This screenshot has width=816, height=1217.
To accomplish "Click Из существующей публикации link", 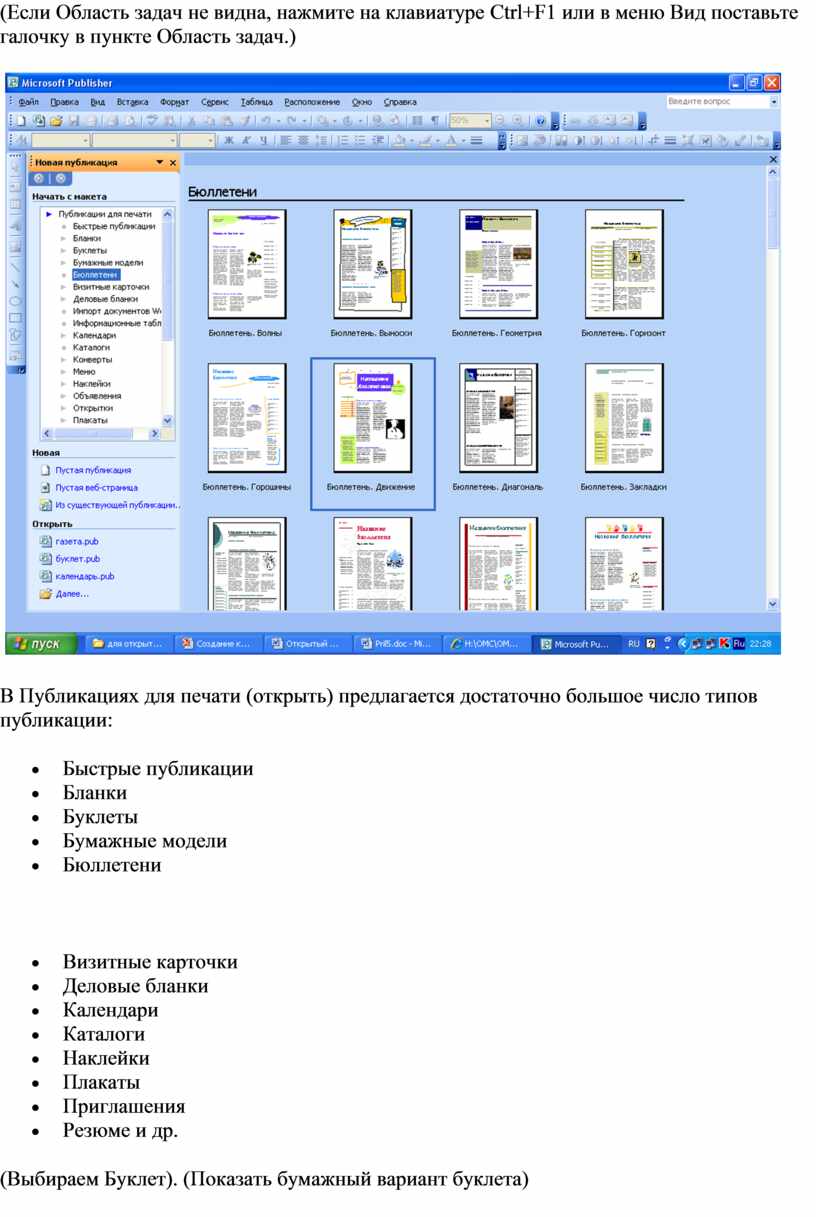I will click(x=117, y=506).
